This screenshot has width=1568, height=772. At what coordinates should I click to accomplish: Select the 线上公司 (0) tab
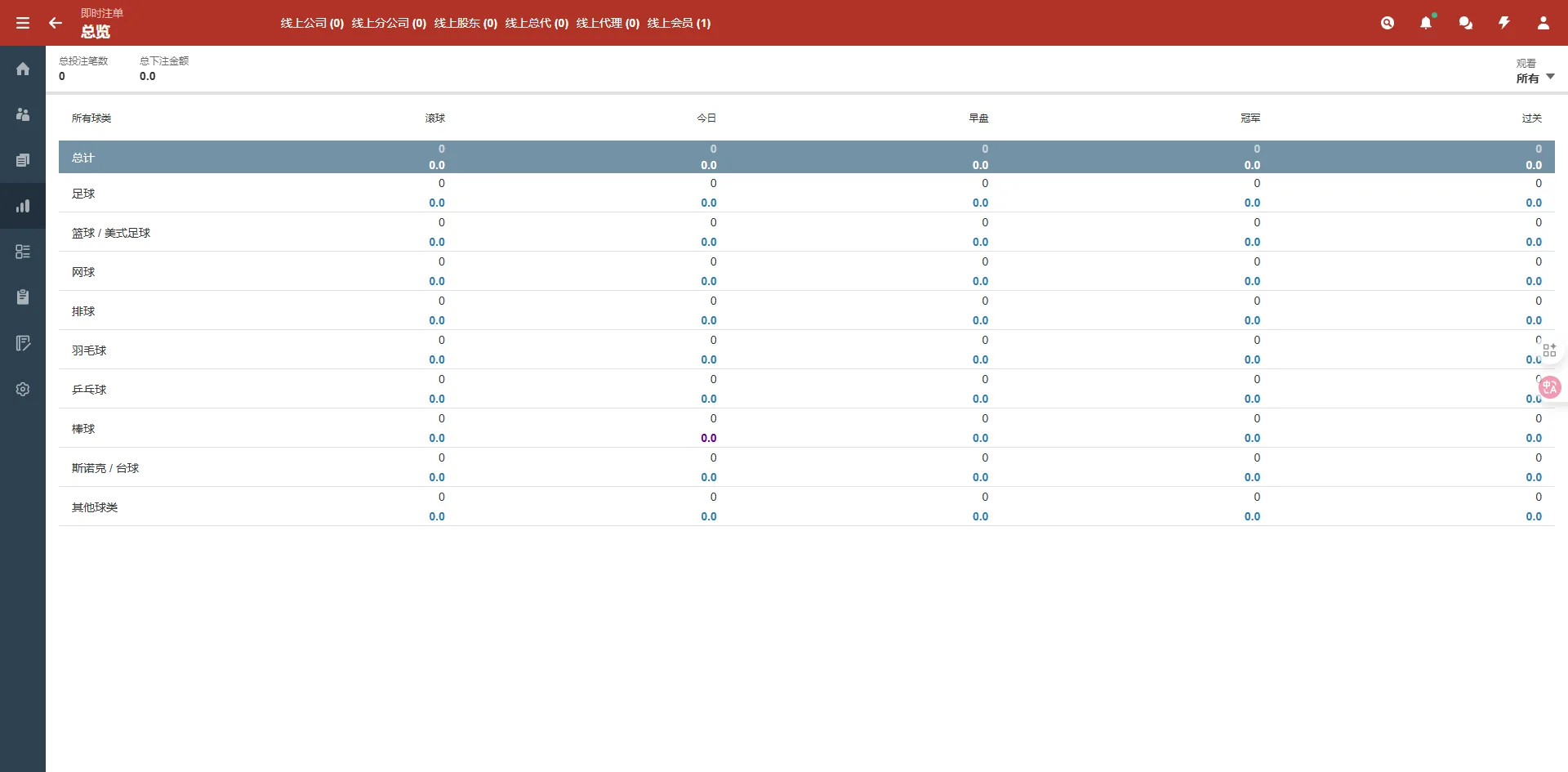tap(312, 23)
